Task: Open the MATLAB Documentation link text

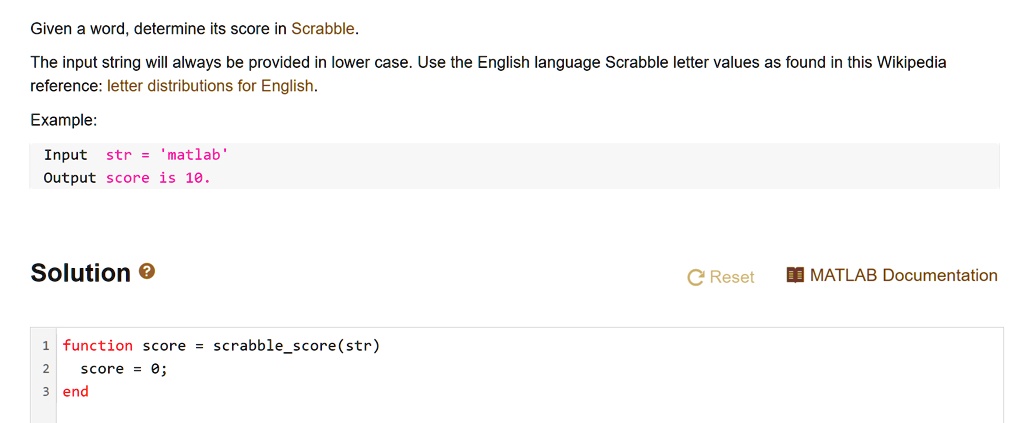Action: pyautogui.click(x=903, y=275)
